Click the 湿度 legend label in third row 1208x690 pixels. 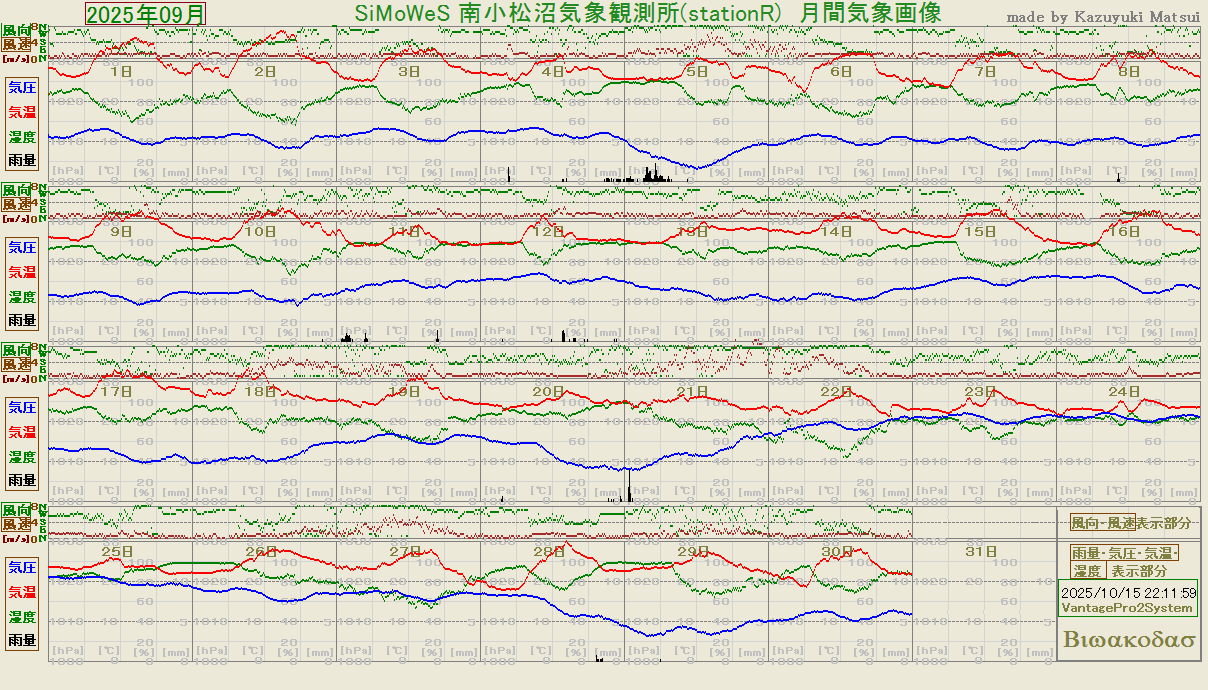(x=22, y=456)
